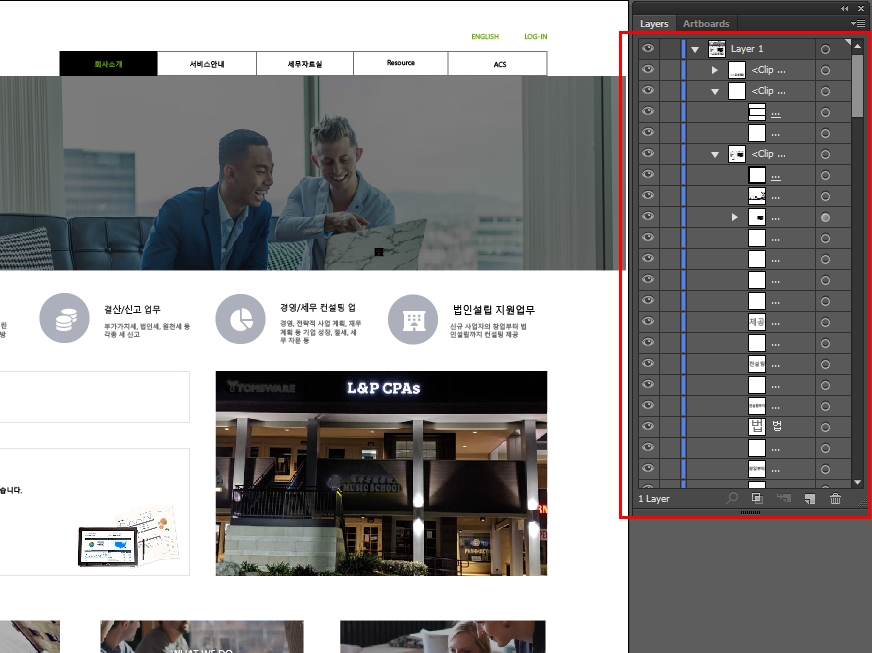Click the filled target circle of the selected sublayer

(x=825, y=217)
